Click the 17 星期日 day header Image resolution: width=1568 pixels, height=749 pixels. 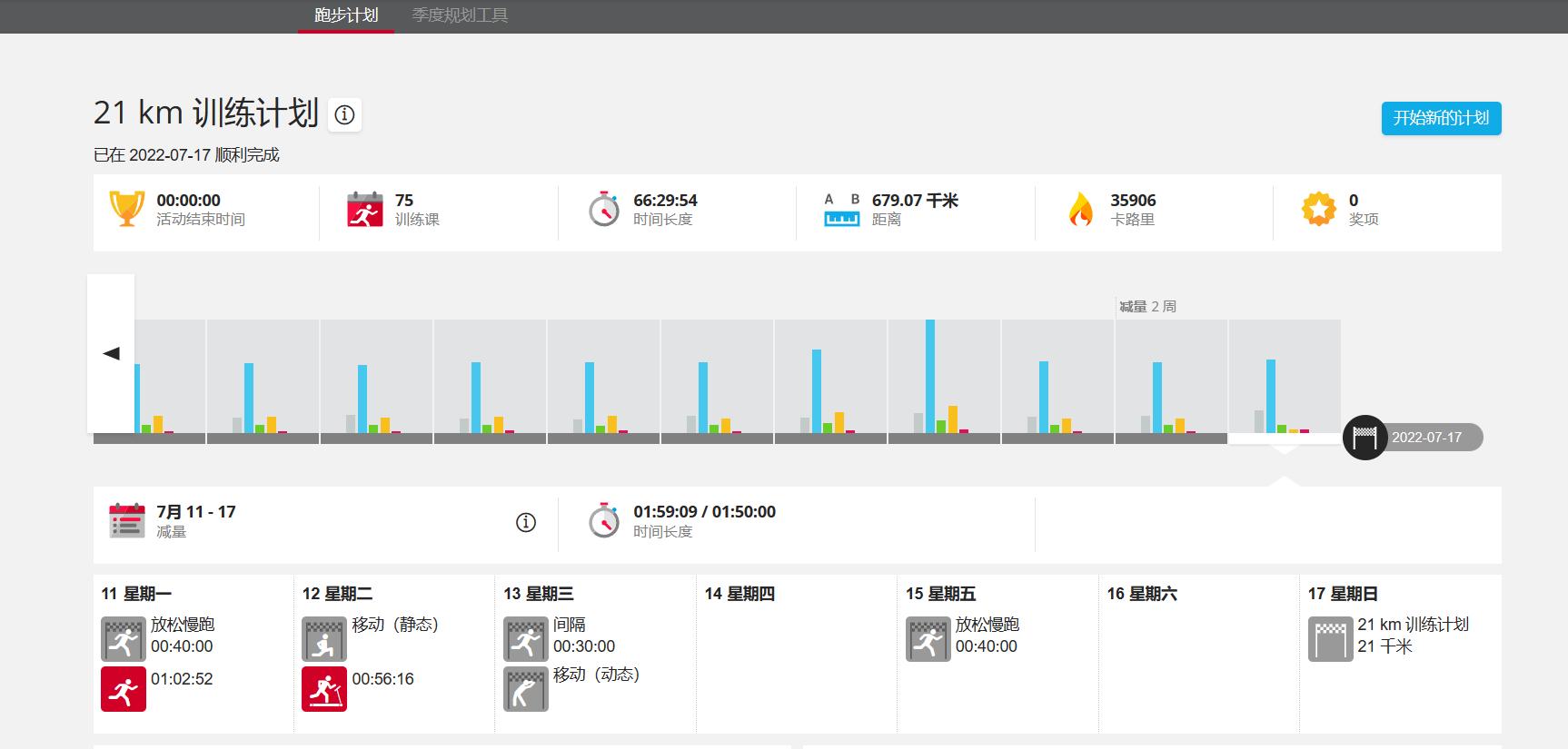click(x=1343, y=594)
